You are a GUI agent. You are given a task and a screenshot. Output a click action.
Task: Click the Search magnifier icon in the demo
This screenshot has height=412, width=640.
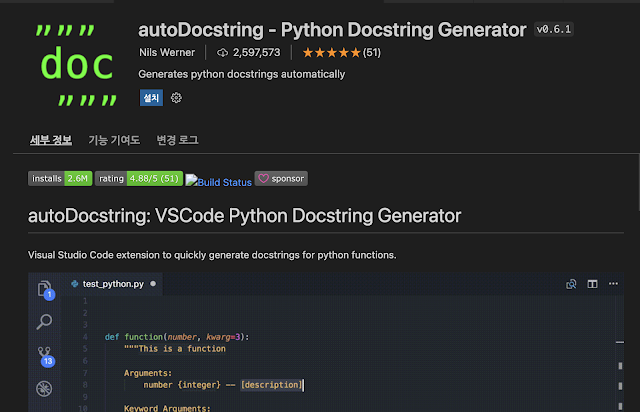coord(44,322)
